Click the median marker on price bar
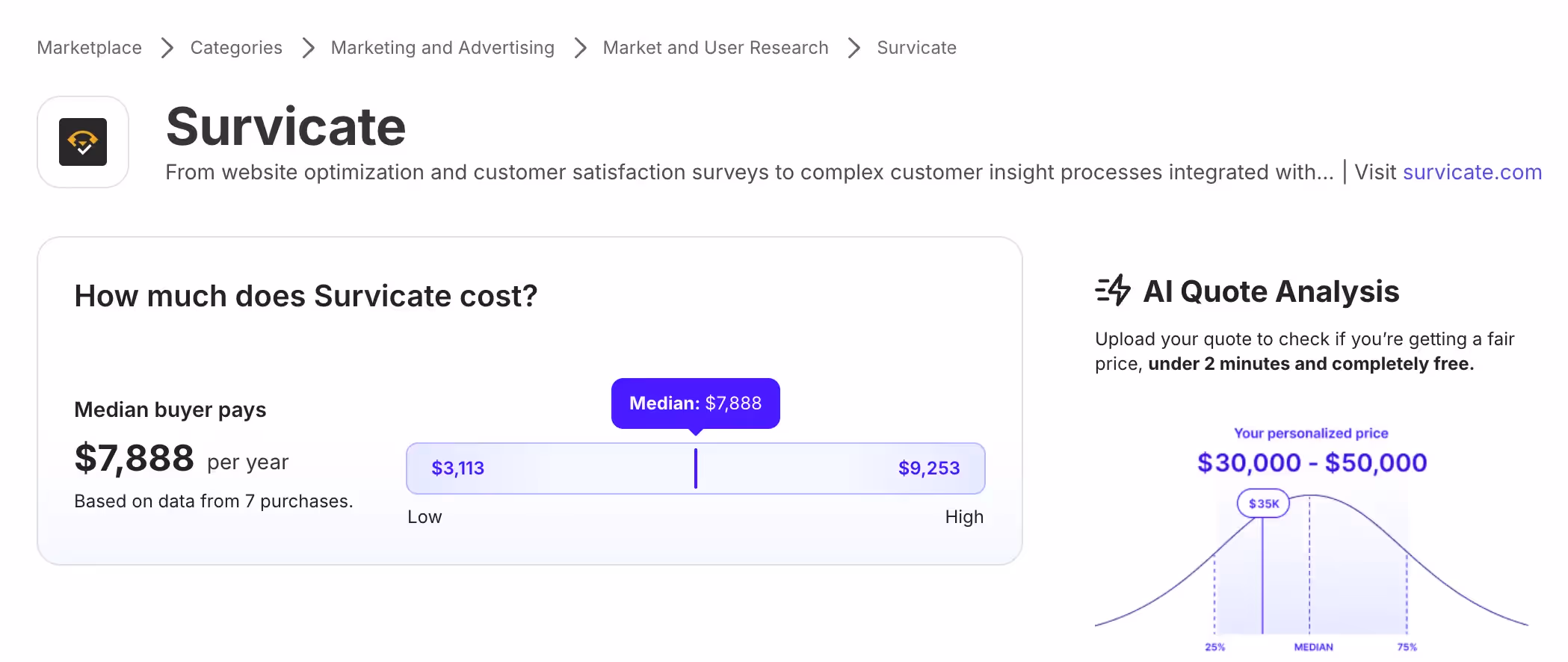This screenshot has height=662, width=1568. coord(696,468)
